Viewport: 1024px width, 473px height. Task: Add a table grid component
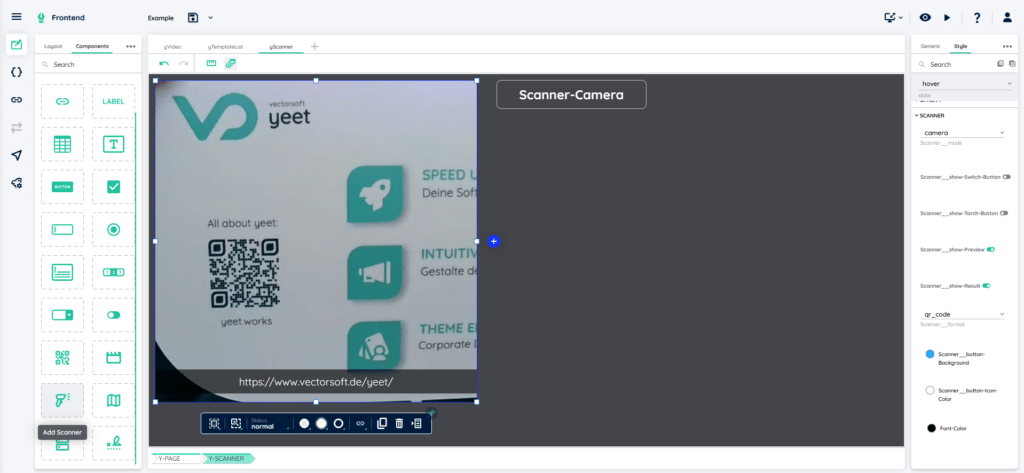[x=62, y=144]
